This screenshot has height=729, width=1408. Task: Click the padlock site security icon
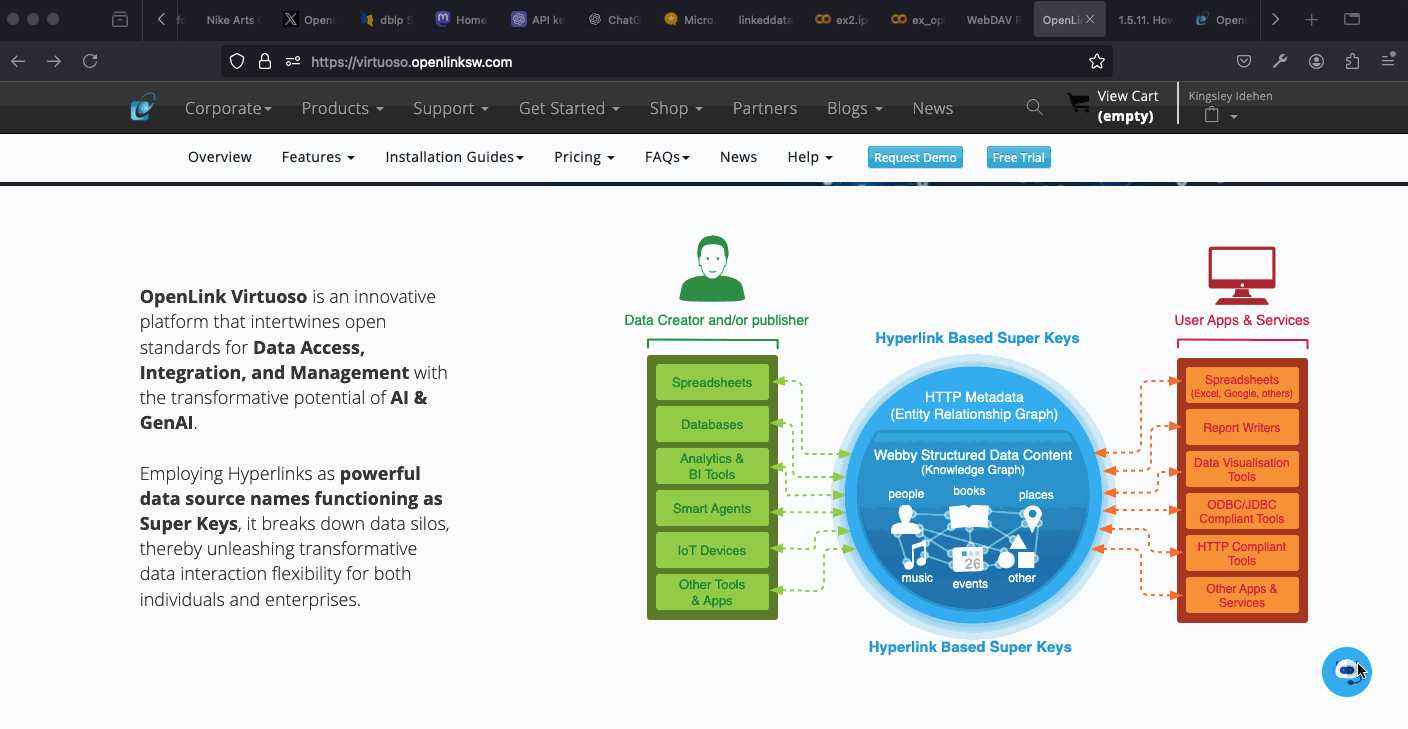click(x=265, y=61)
